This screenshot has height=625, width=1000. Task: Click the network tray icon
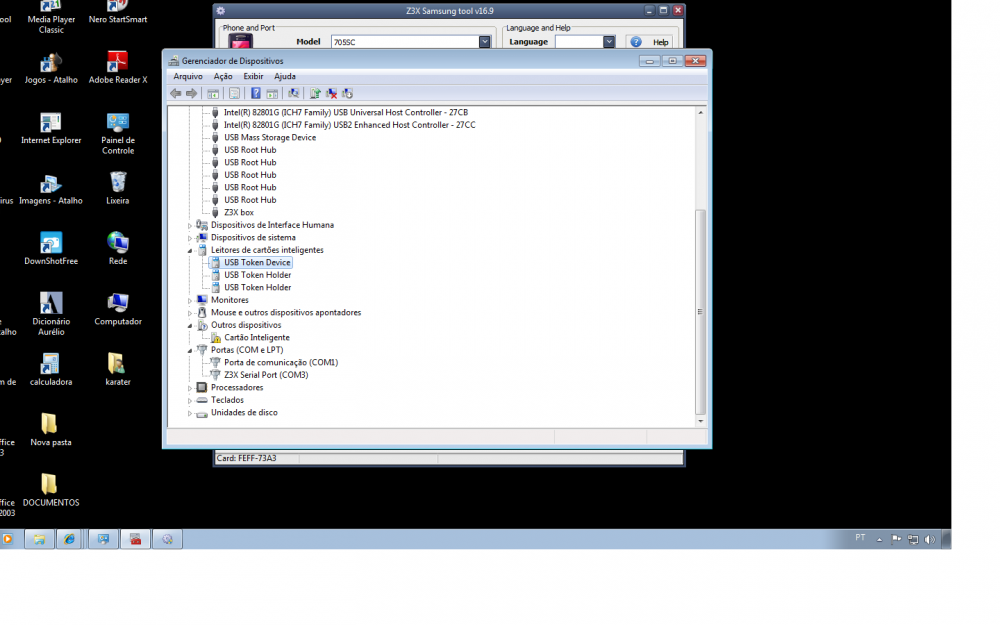click(913, 540)
